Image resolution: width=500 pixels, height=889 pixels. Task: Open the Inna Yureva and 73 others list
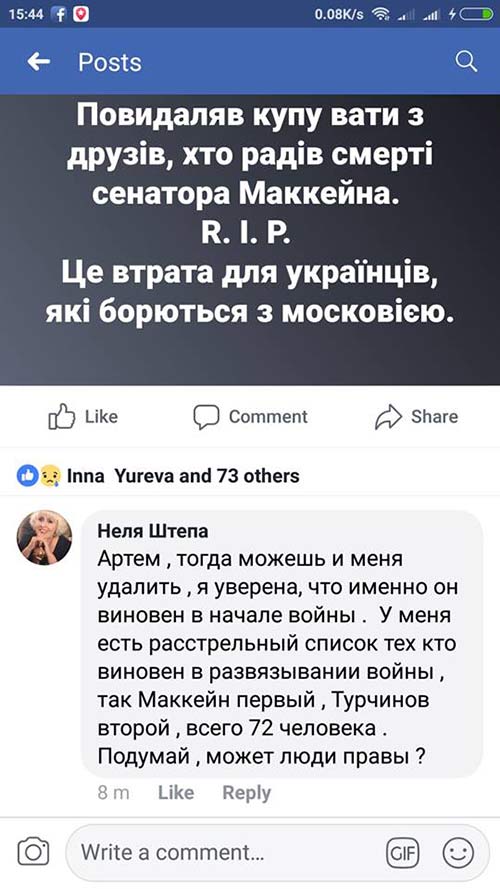(x=183, y=476)
